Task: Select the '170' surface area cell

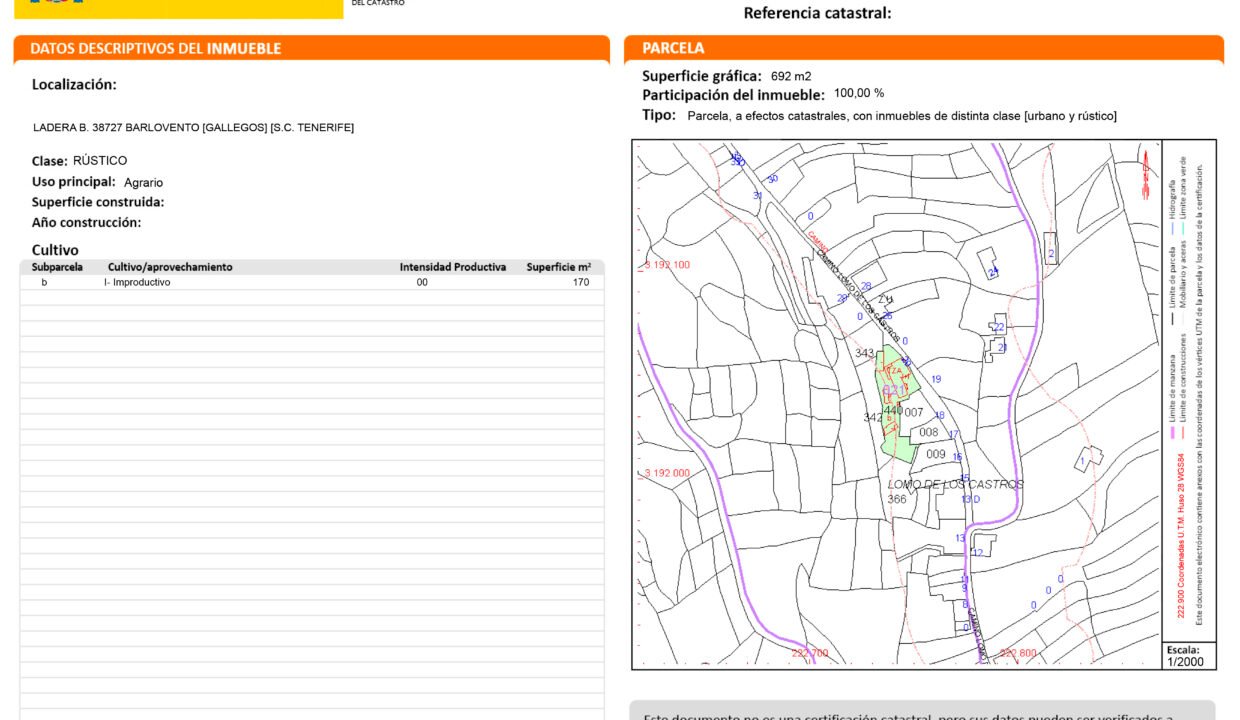Action: 581,283
